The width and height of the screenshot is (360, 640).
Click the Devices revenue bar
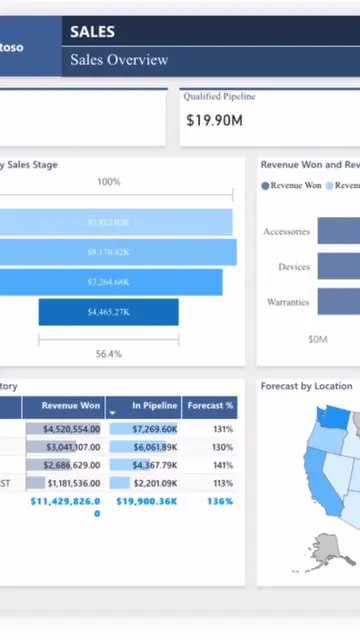tap(339, 266)
